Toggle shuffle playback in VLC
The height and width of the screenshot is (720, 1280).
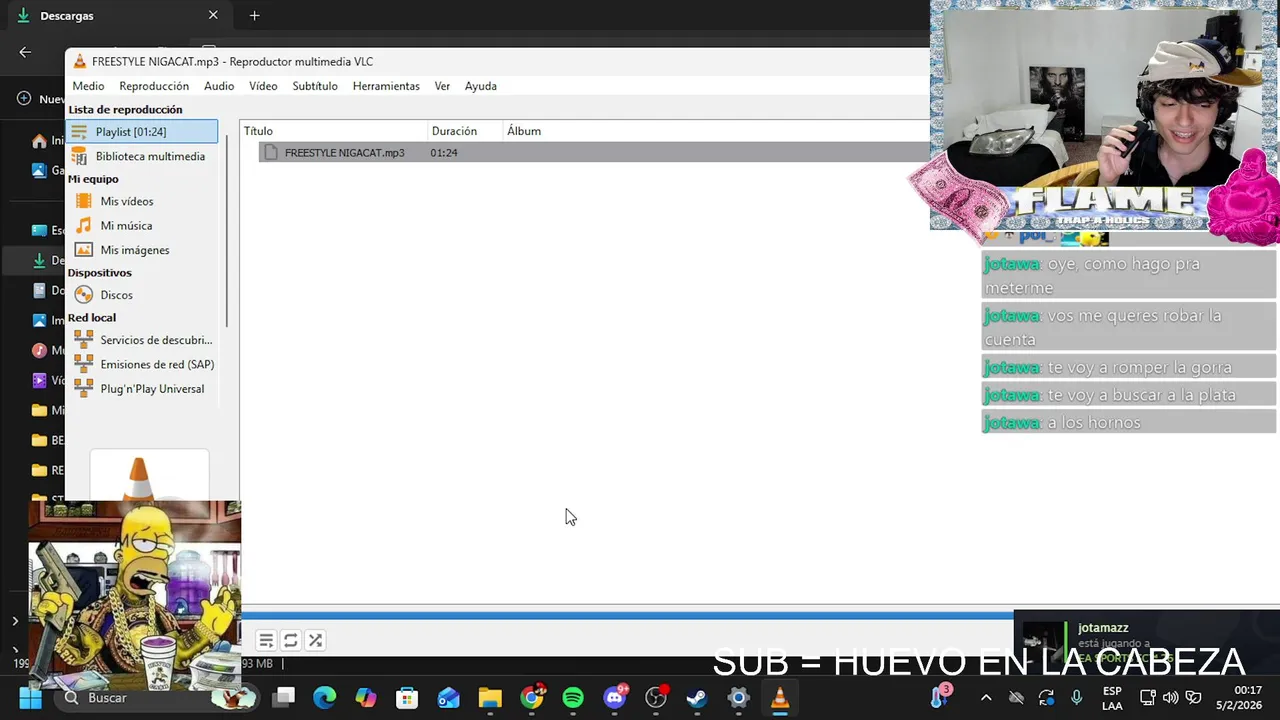(315, 640)
